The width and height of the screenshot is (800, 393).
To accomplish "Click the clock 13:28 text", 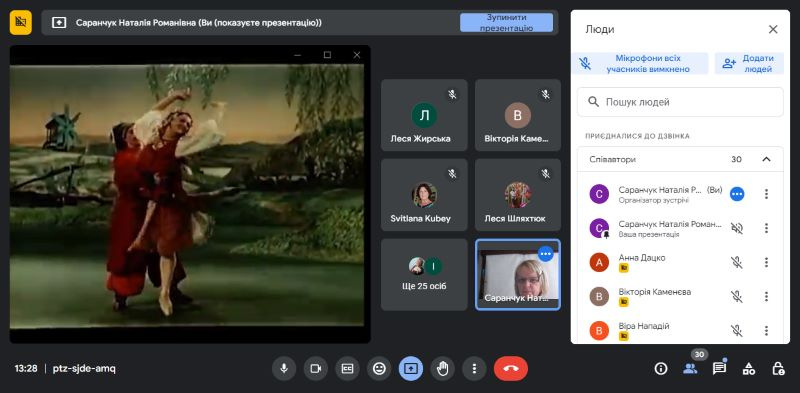I will (x=26, y=369).
